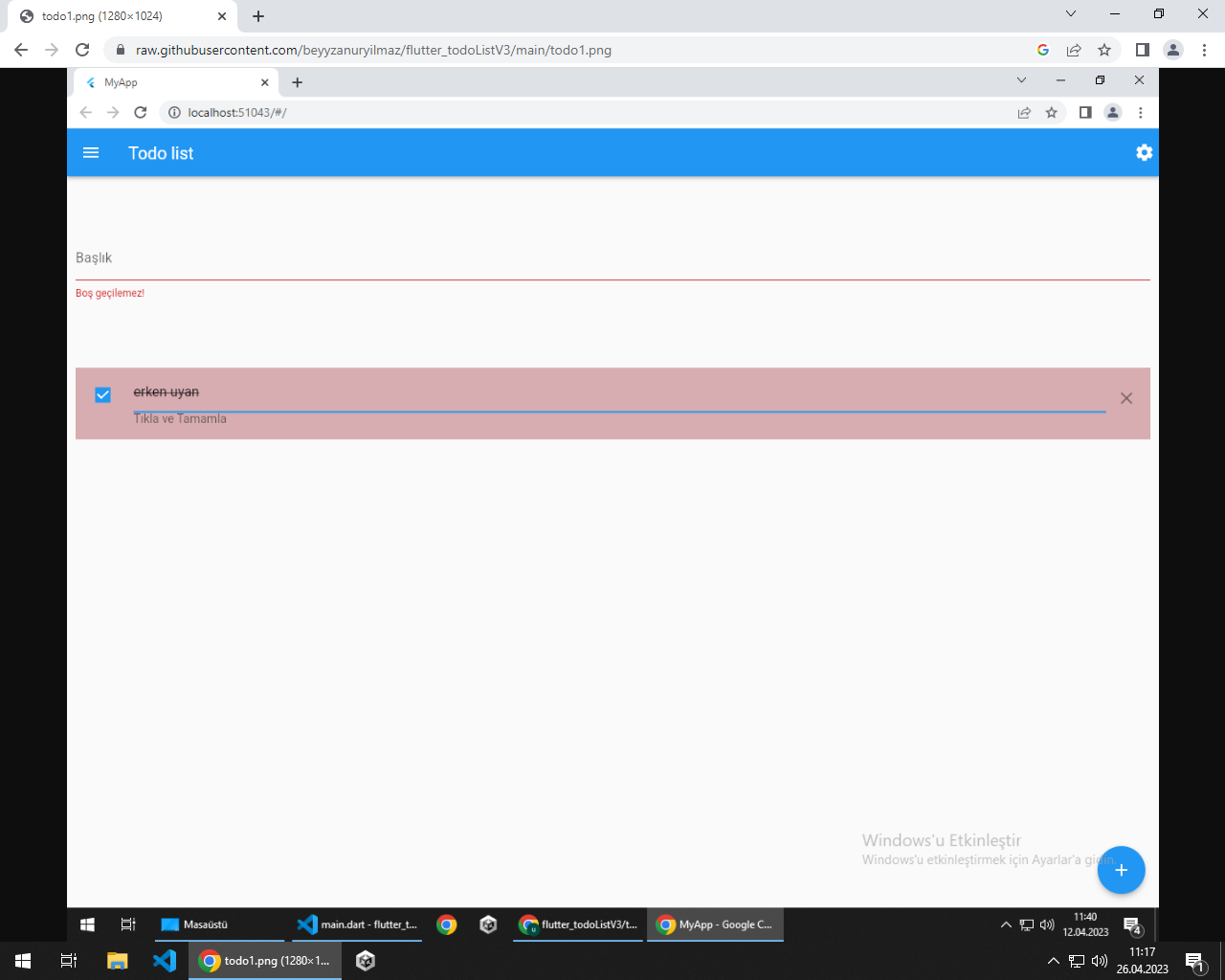1225x980 pixels.
Task: Click the blue add-todo floating button
Action: [1121, 870]
